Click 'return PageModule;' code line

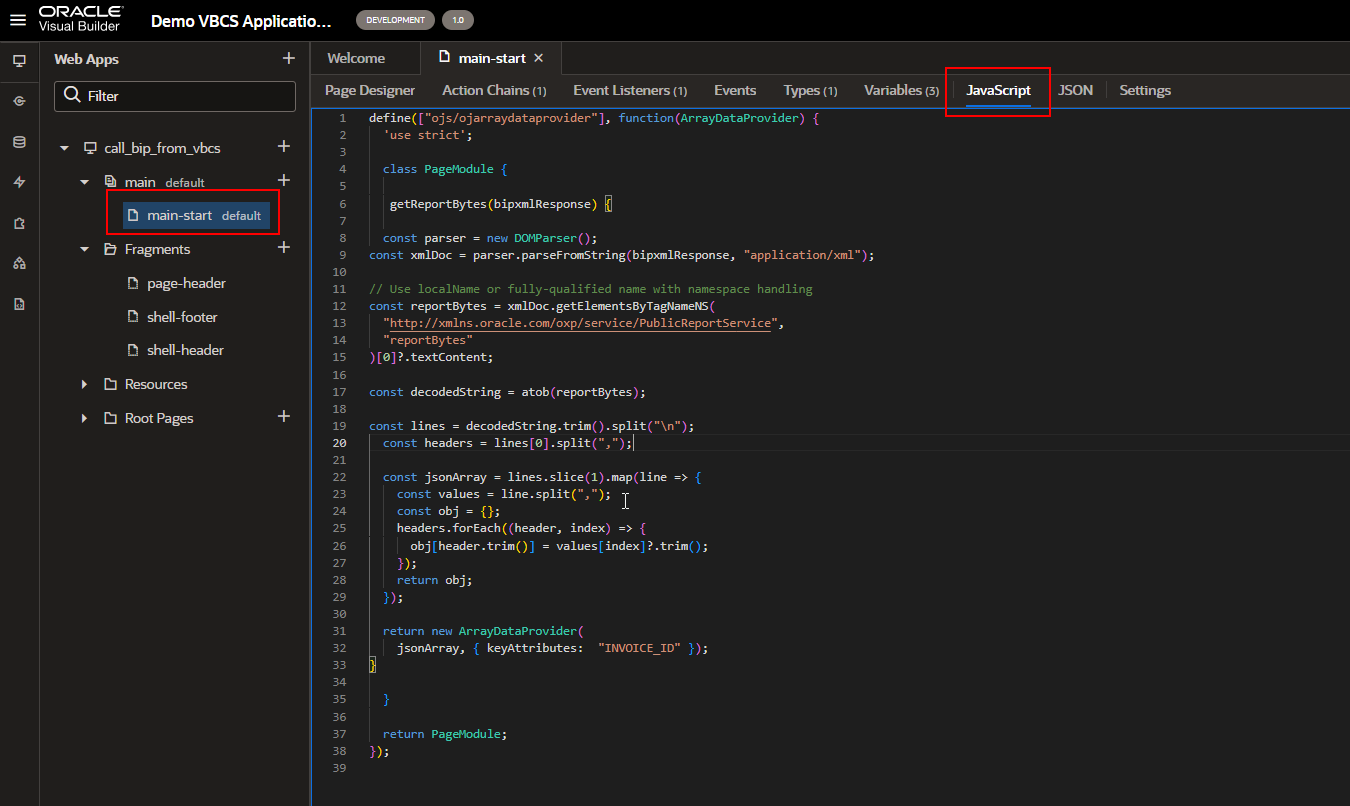point(445,734)
